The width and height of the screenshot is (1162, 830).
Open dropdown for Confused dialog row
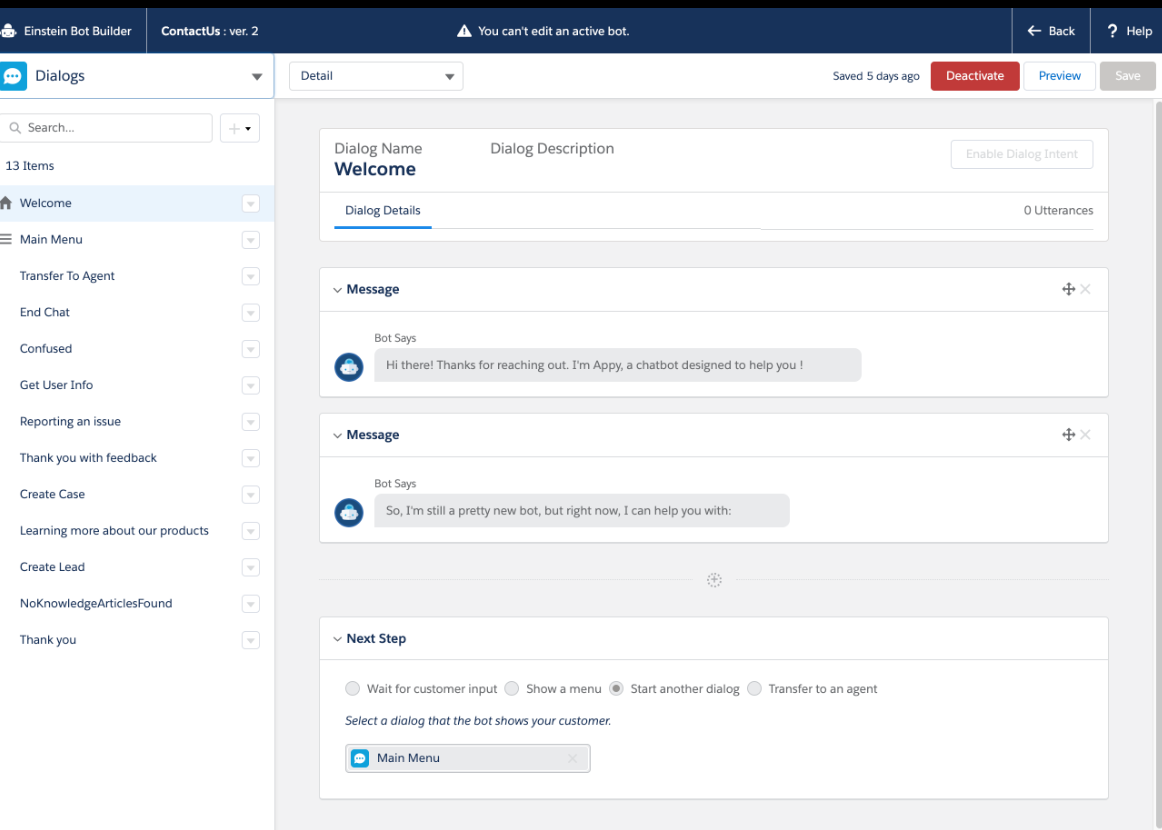[250, 349]
